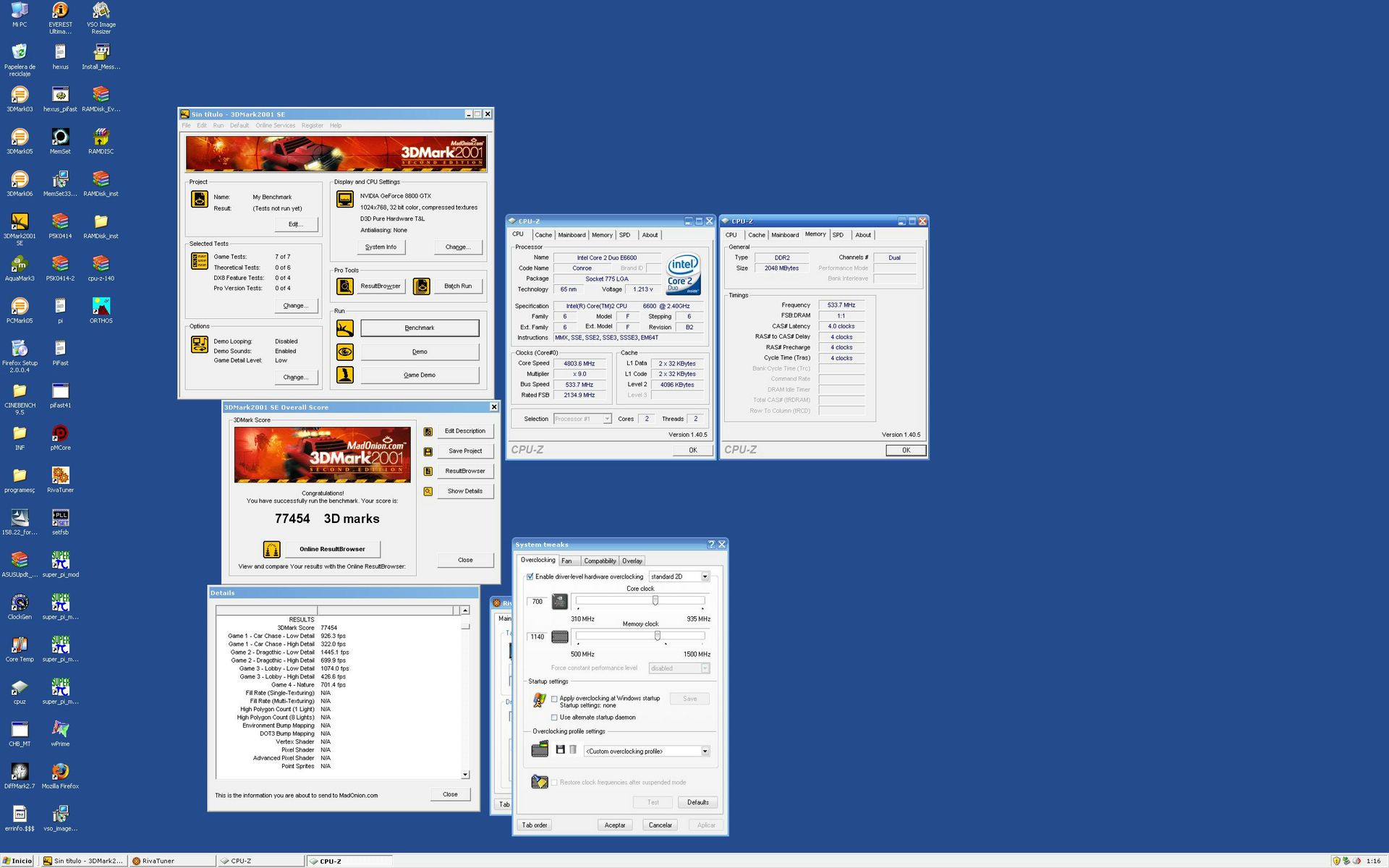Click the ResultBrowser magnifier icon in Pro Tools
Screen dimensions: 1389x868
[345, 286]
